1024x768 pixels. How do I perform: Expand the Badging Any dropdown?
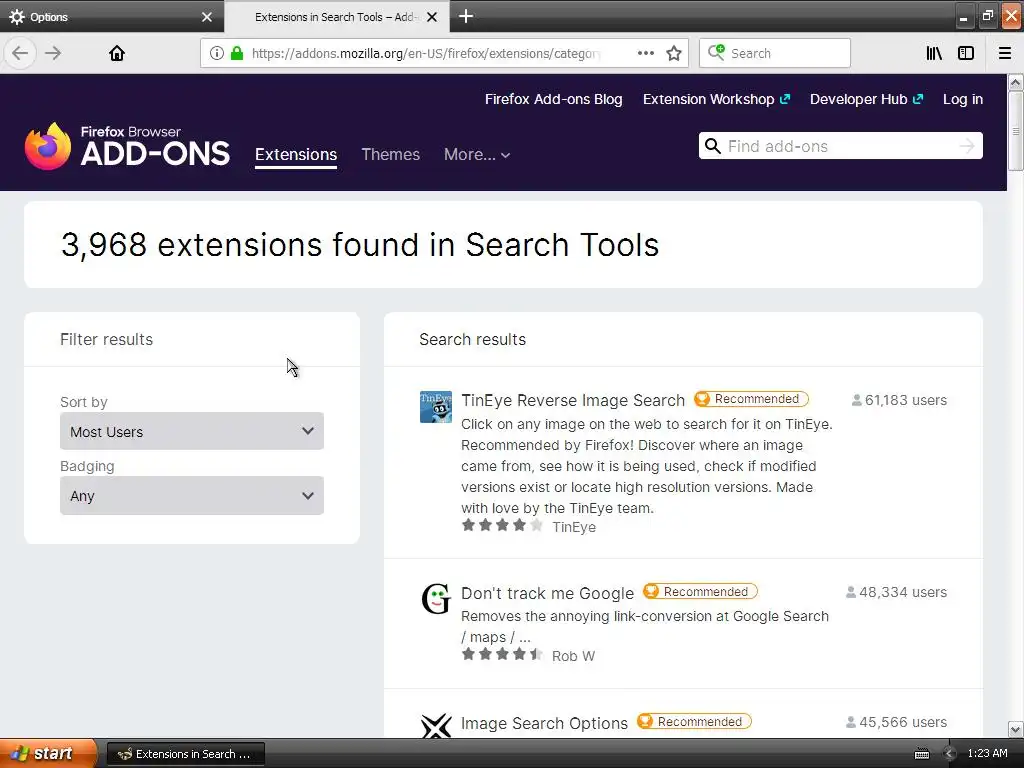coord(191,496)
